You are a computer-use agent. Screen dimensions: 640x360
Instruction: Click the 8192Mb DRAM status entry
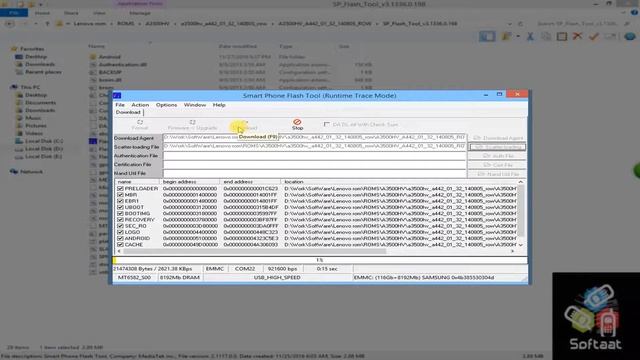(180, 278)
